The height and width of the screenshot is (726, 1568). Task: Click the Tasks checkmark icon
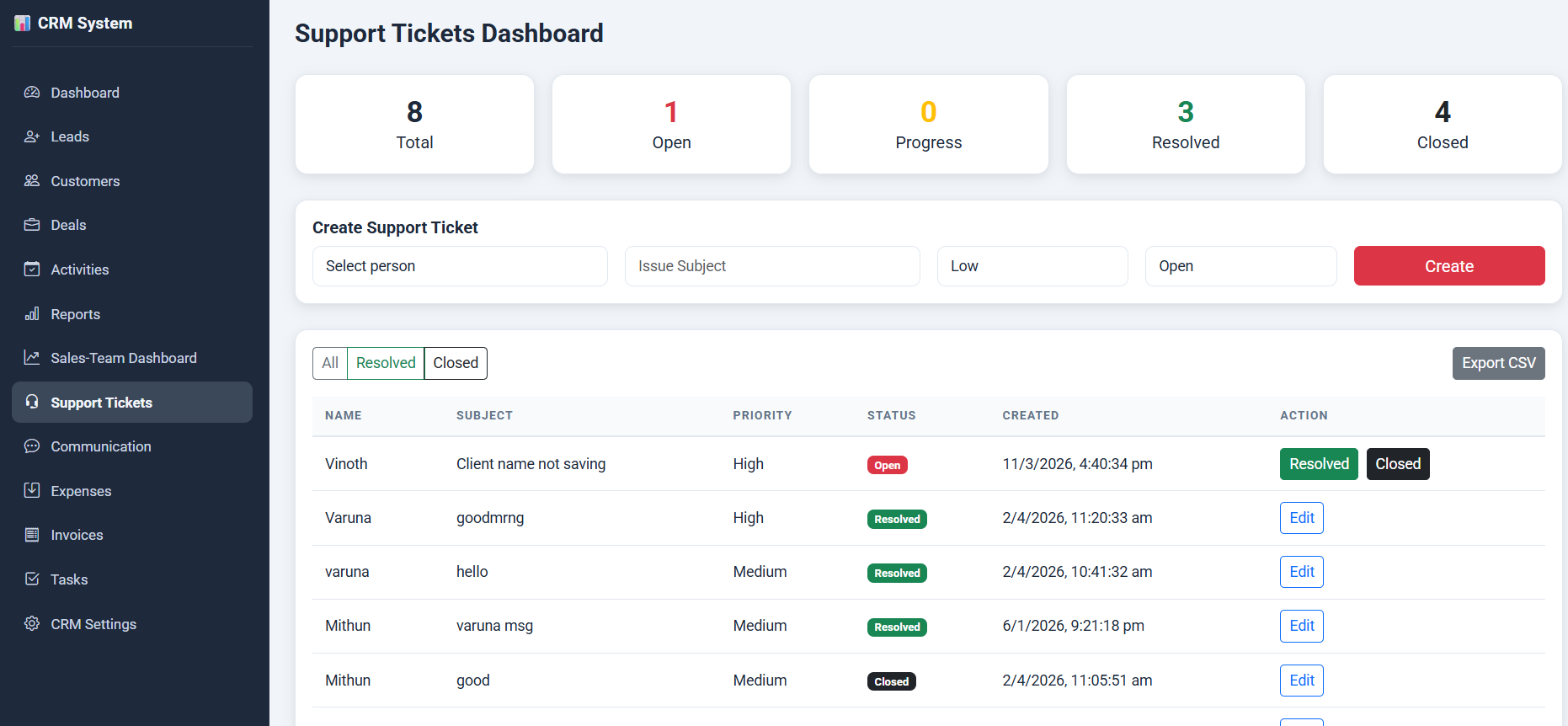pyautogui.click(x=32, y=579)
